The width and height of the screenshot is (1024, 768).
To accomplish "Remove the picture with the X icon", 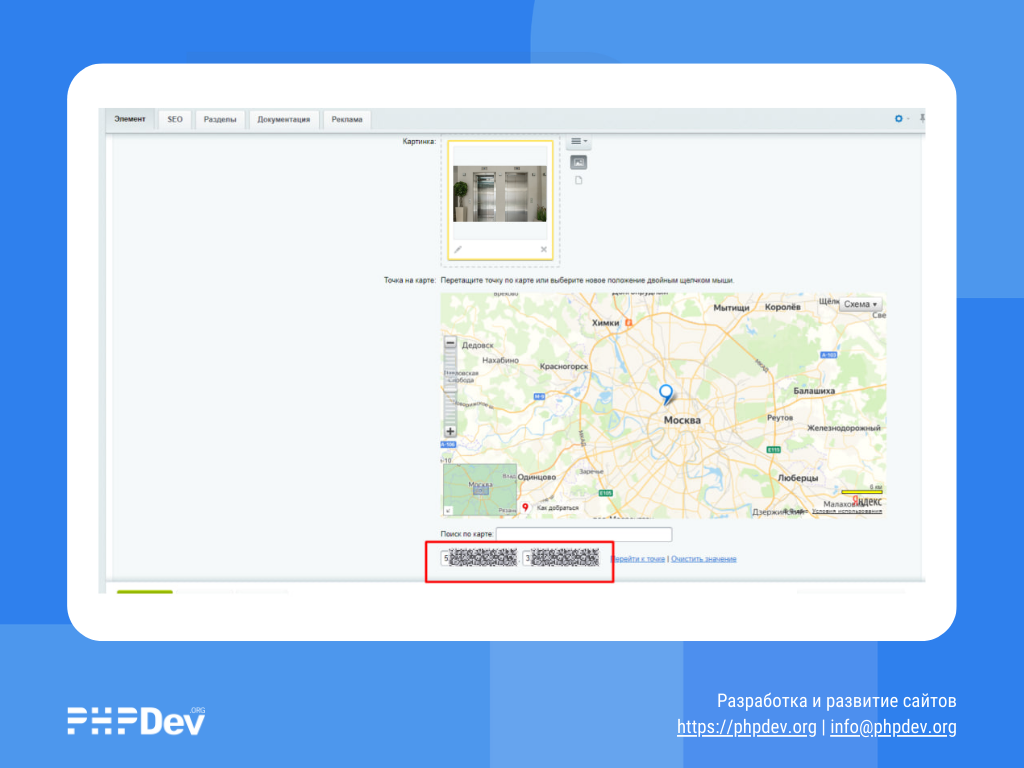I will 543,249.
